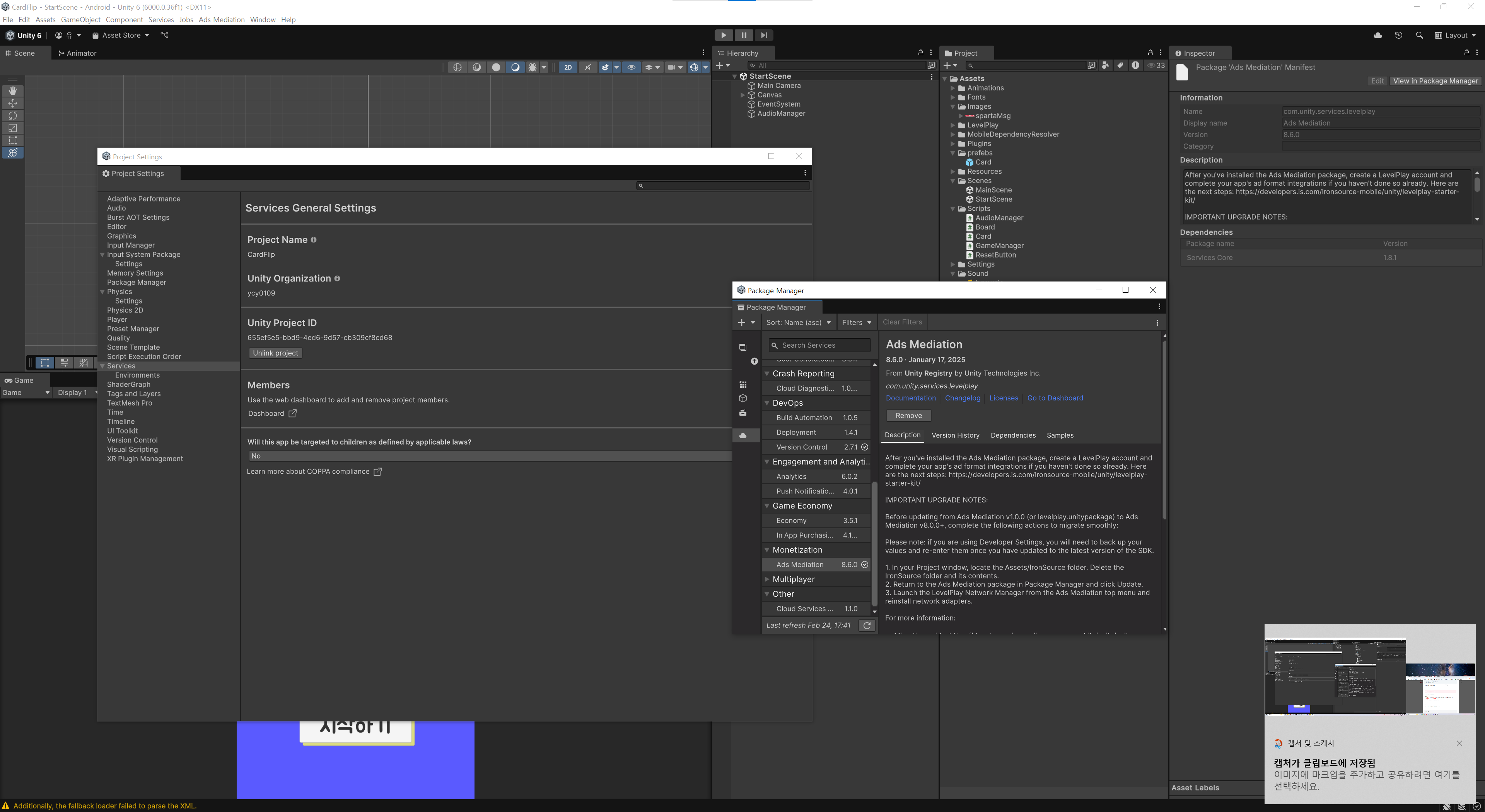
Task: Open the updates arrow icon in Package Manager
Action: (x=754, y=361)
